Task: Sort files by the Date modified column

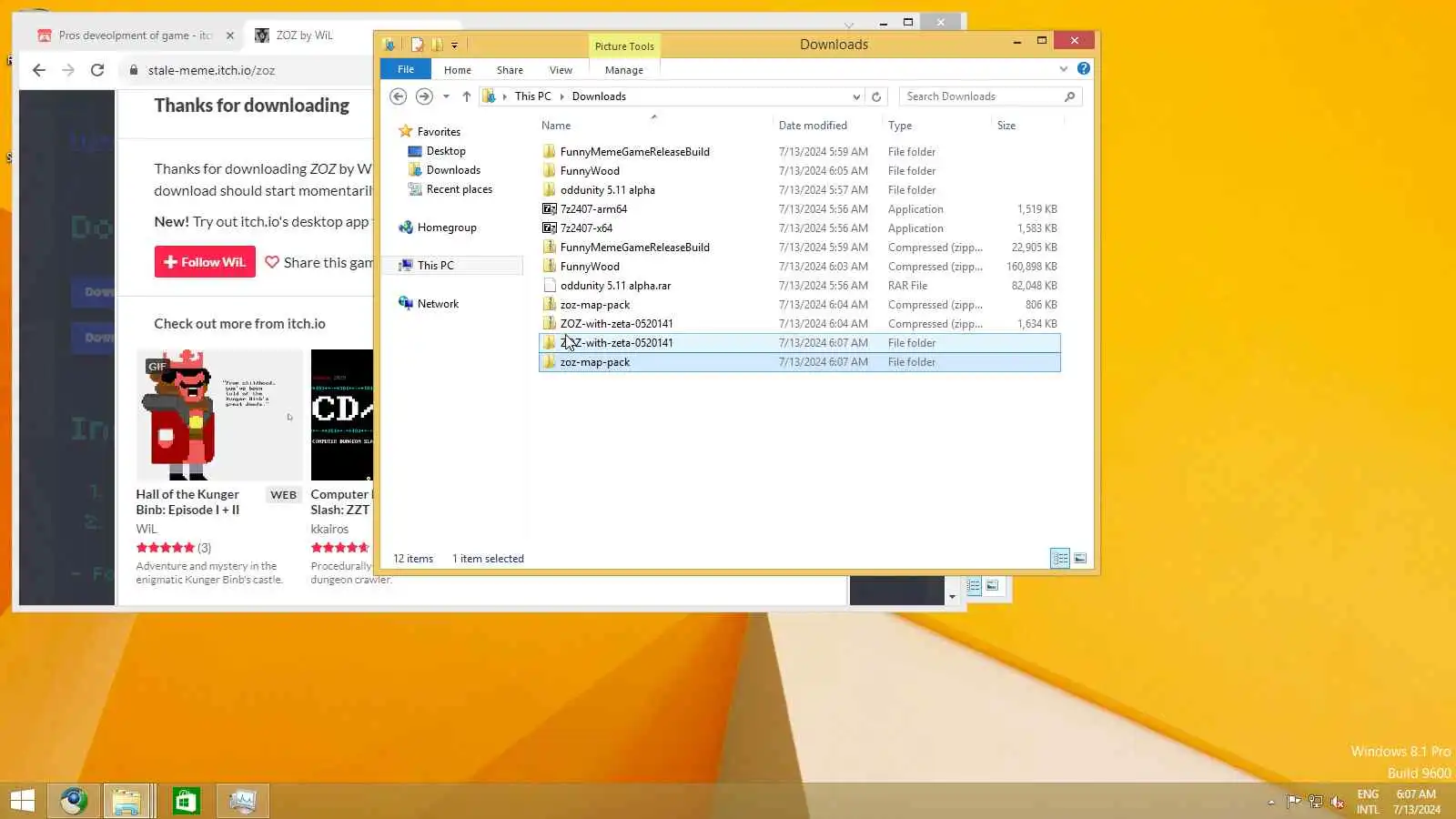Action: click(813, 126)
